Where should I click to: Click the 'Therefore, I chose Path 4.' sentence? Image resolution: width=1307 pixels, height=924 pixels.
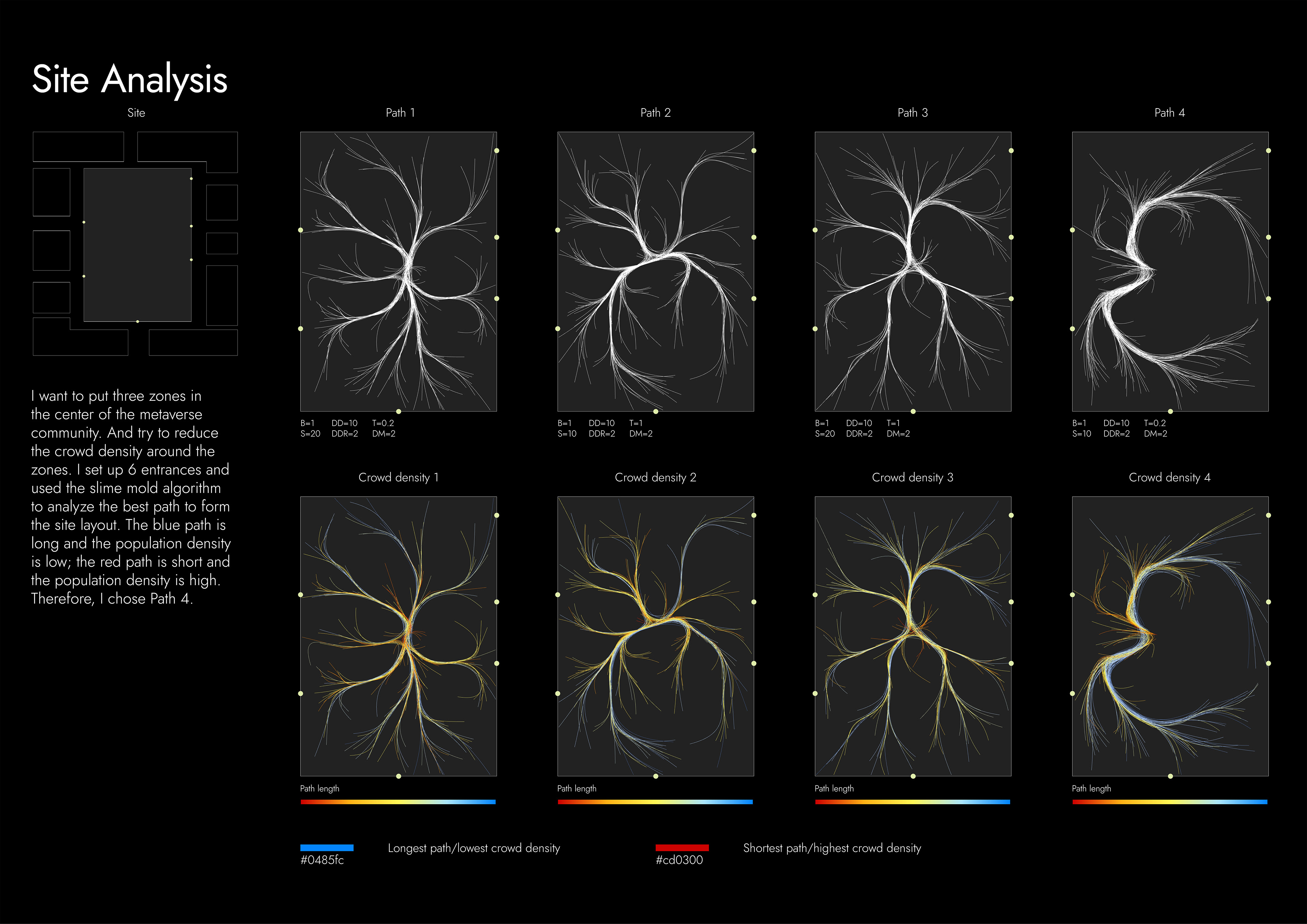[x=112, y=599]
